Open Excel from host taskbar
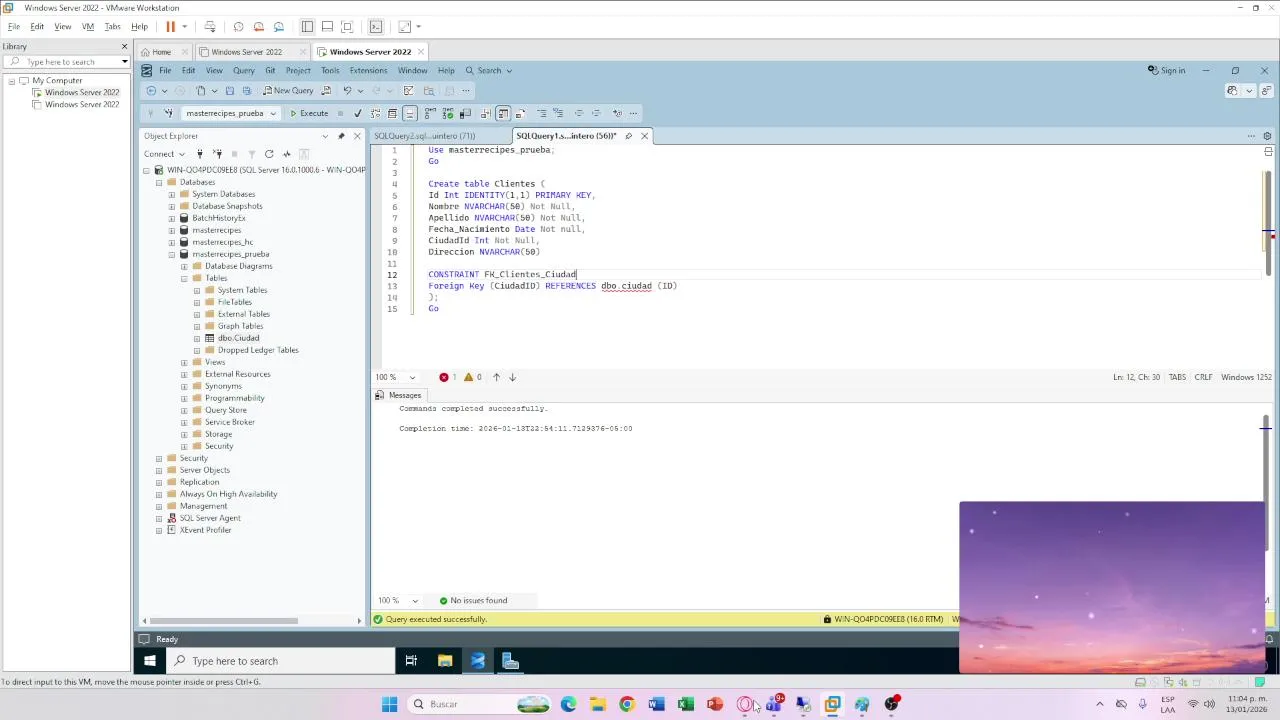 pyautogui.click(x=685, y=704)
